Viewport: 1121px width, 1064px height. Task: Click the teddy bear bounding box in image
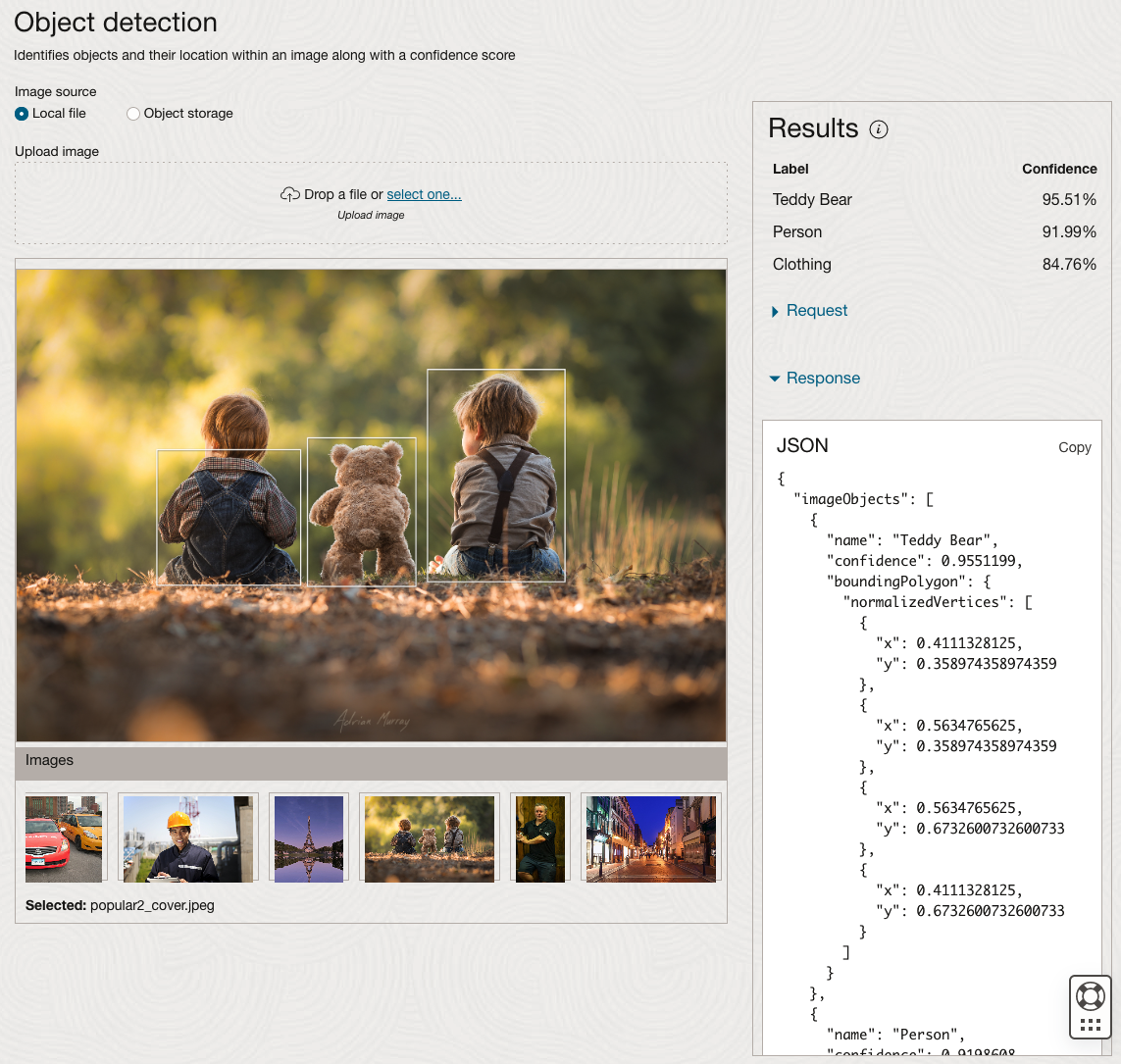(x=362, y=511)
